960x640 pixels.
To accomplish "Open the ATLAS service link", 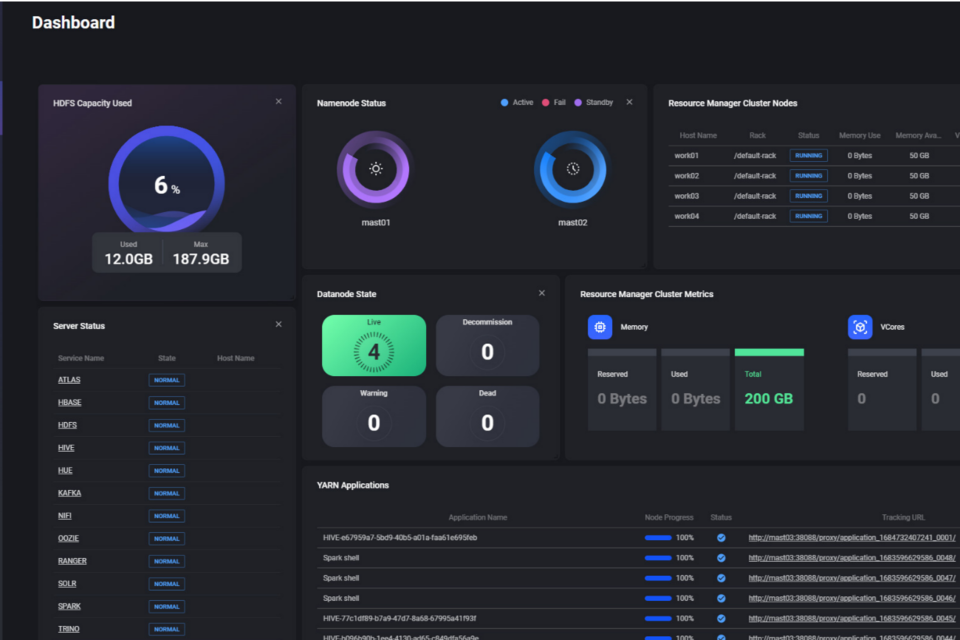I will 69,380.
